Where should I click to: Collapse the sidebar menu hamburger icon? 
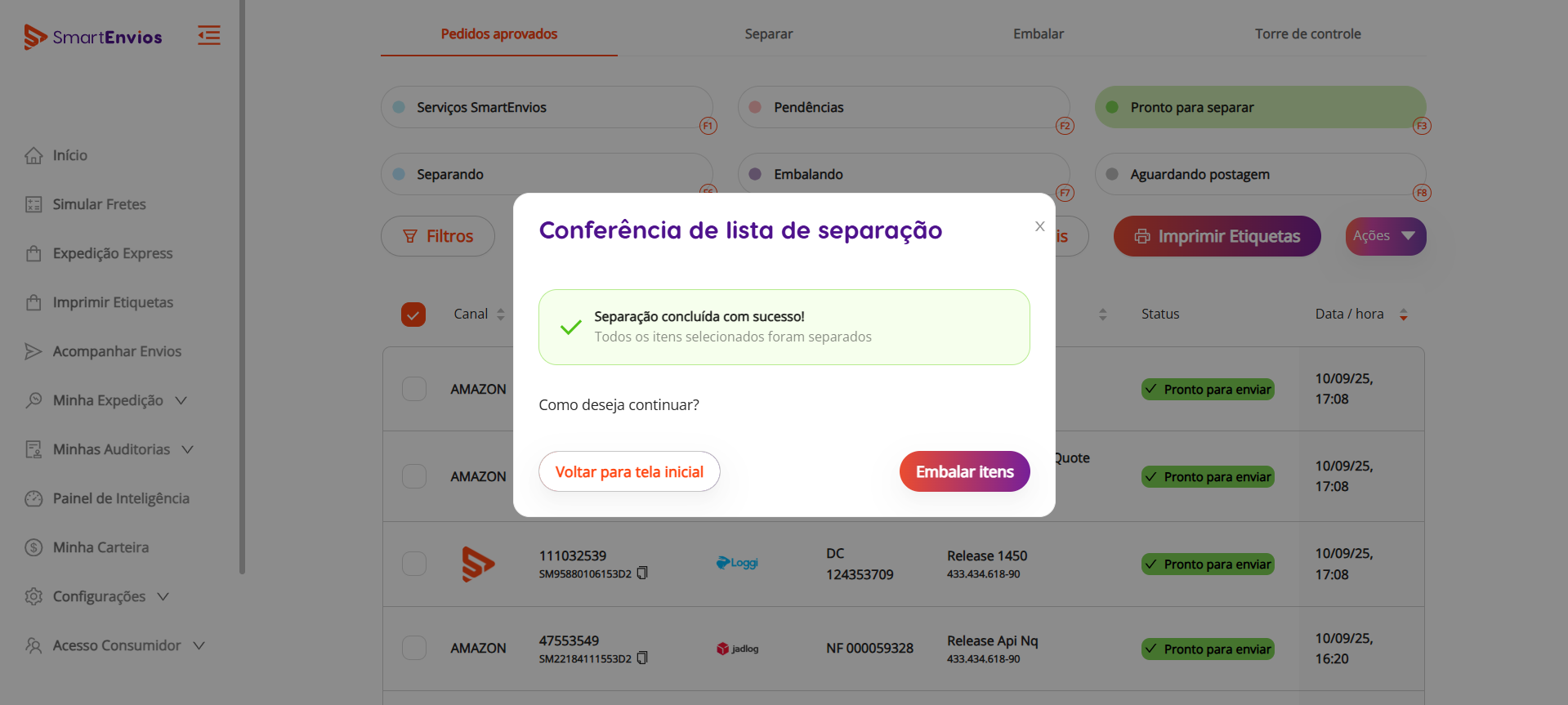coord(209,35)
